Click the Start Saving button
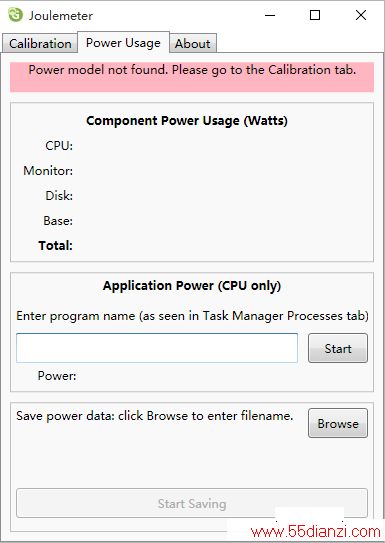Image resolution: width=385 pixels, height=543 pixels. click(x=192, y=504)
